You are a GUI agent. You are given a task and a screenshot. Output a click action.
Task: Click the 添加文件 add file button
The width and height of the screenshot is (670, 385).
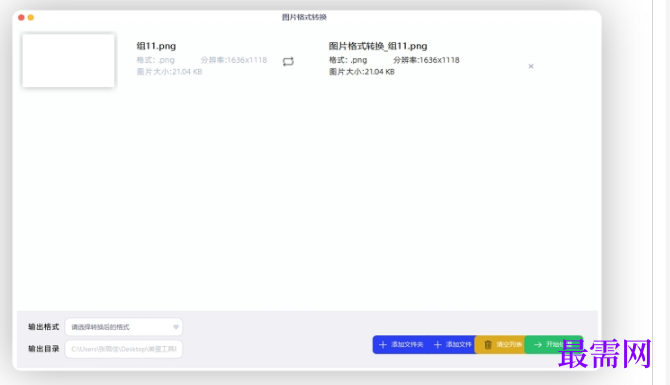(453, 344)
